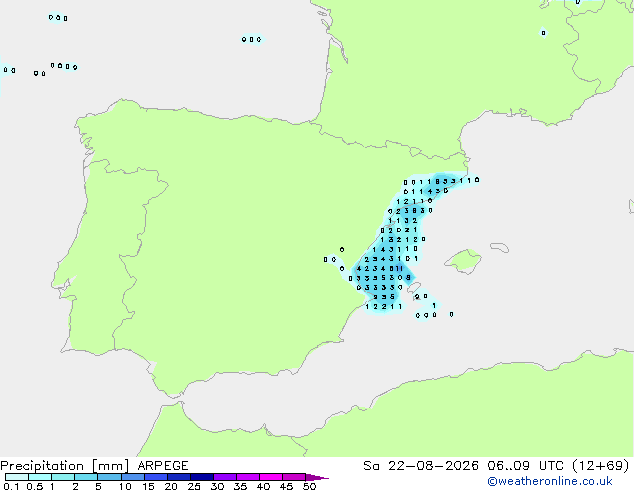Click Menorca island outline on the map
Image resolution: width=634 pixels, height=490 pixels.
click(500, 247)
